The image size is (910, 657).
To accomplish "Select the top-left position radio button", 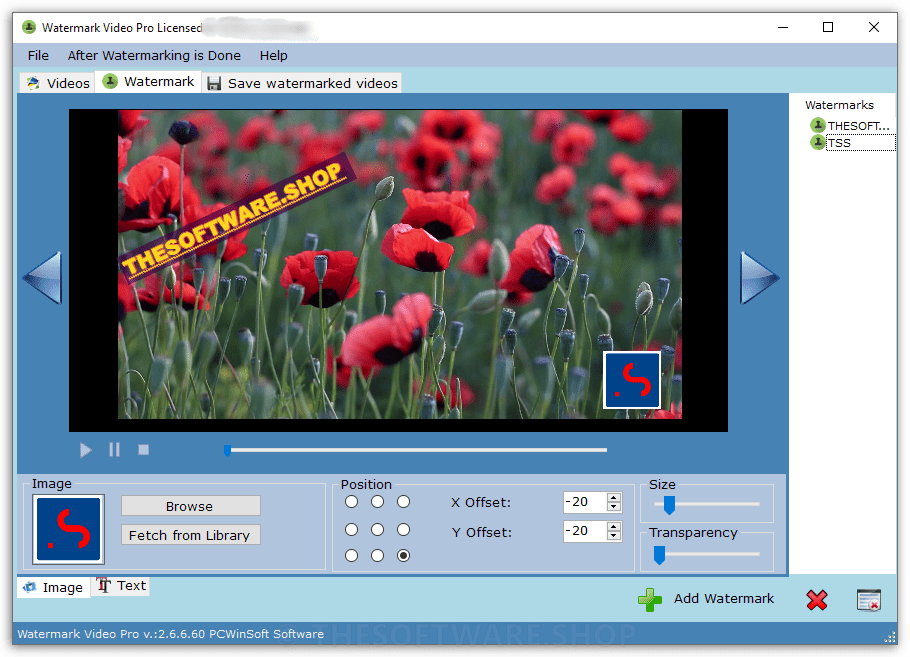I will coord(351,502).
